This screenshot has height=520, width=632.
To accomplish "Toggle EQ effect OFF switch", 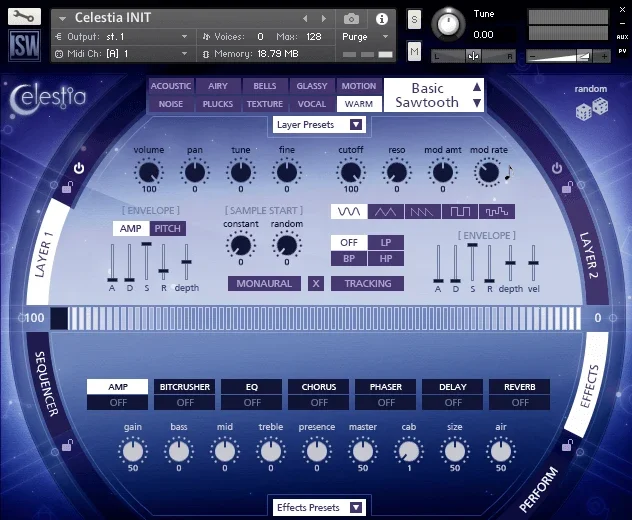I will [252, 402].
